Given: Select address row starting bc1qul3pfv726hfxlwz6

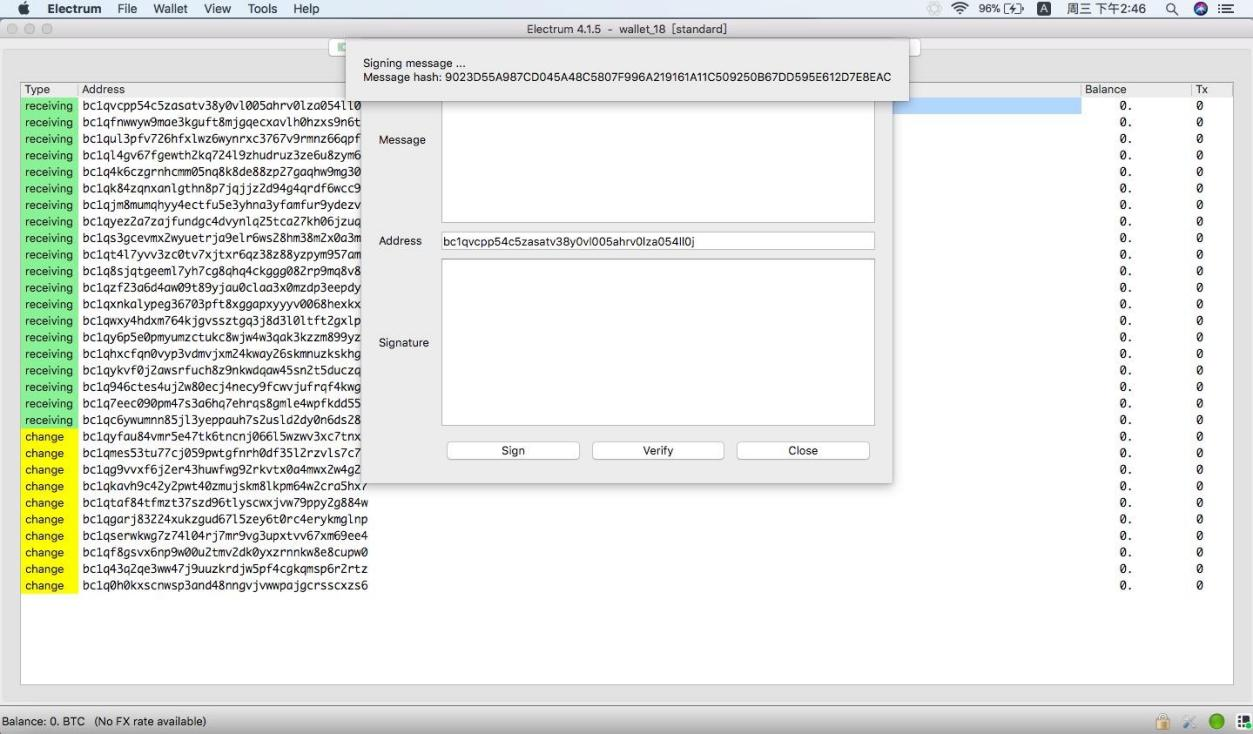Looking at the screenshot, I should tap(221, 139).
